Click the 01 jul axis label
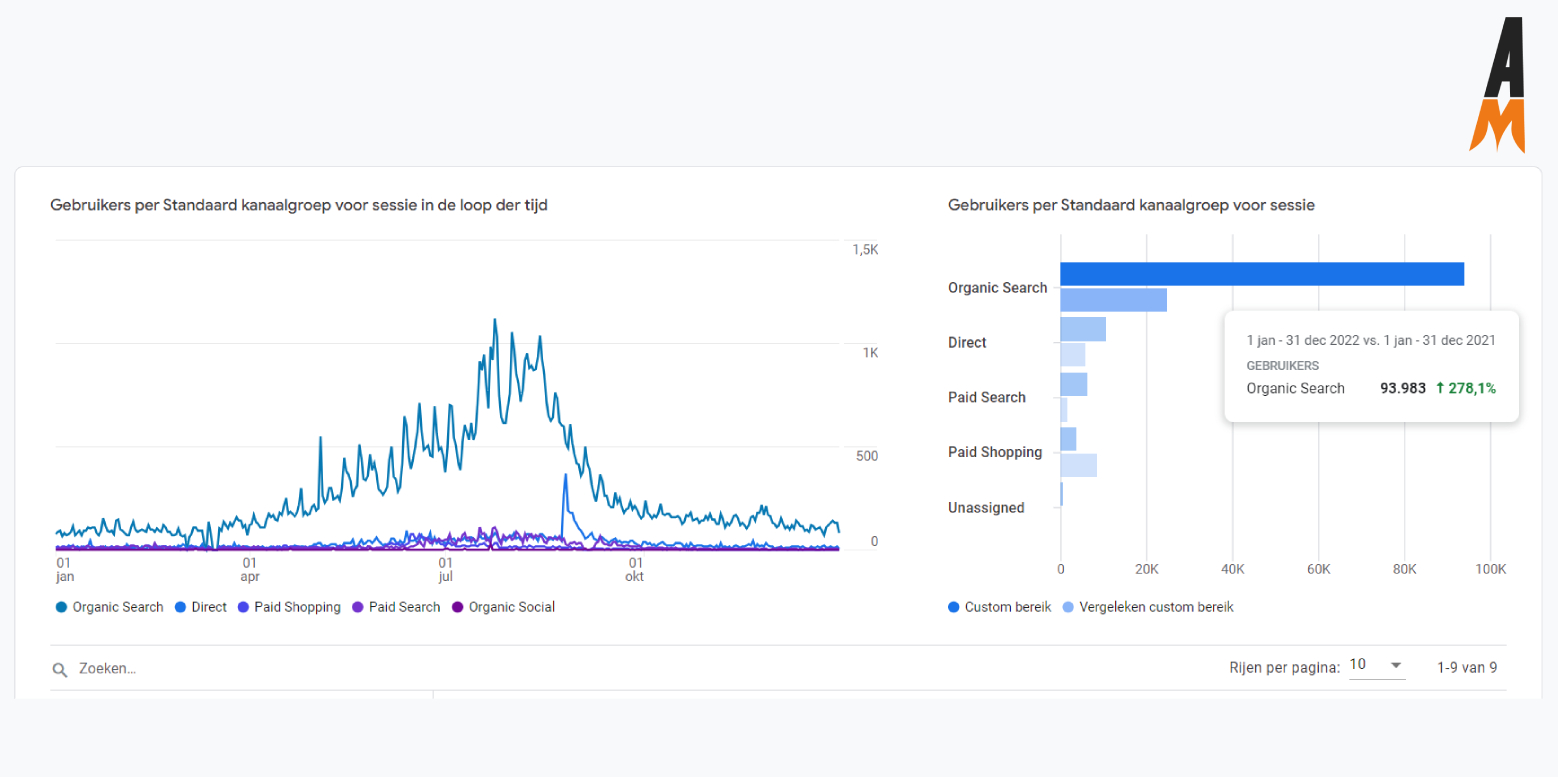Viewport: 1558px width, 777px height. [x=446, y=570]
